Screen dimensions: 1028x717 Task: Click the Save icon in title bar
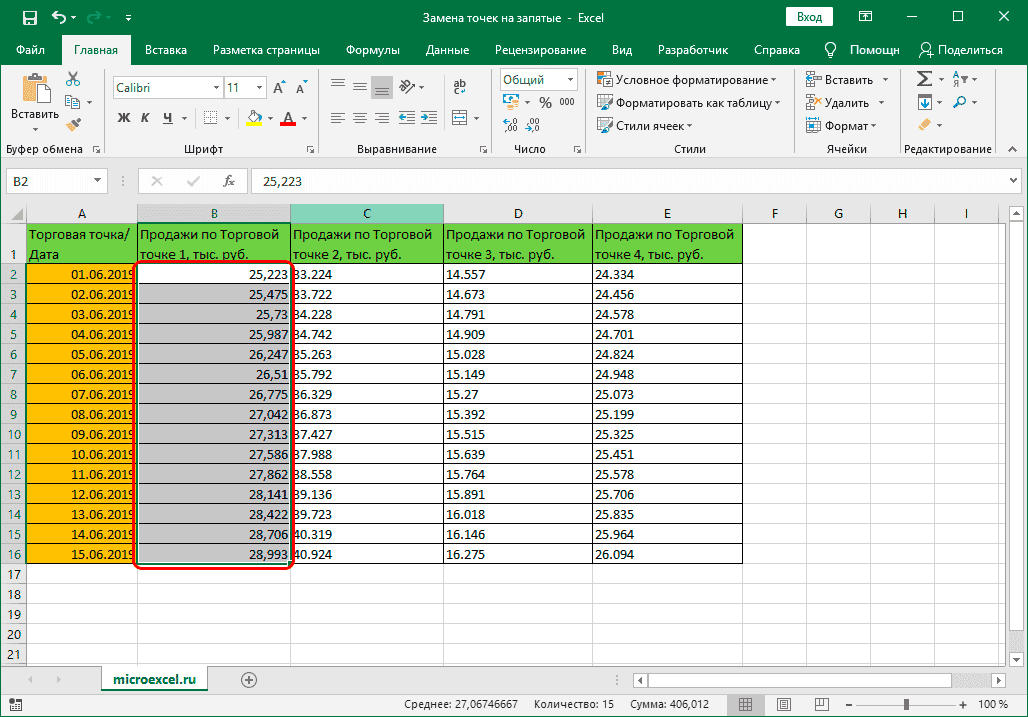click(x=29, y=18)
